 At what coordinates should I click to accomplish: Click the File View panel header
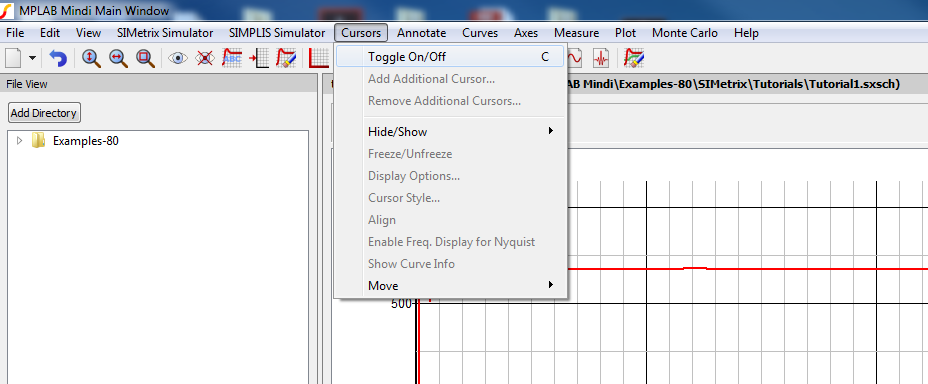pyautogui.click(x=159, y=85)
